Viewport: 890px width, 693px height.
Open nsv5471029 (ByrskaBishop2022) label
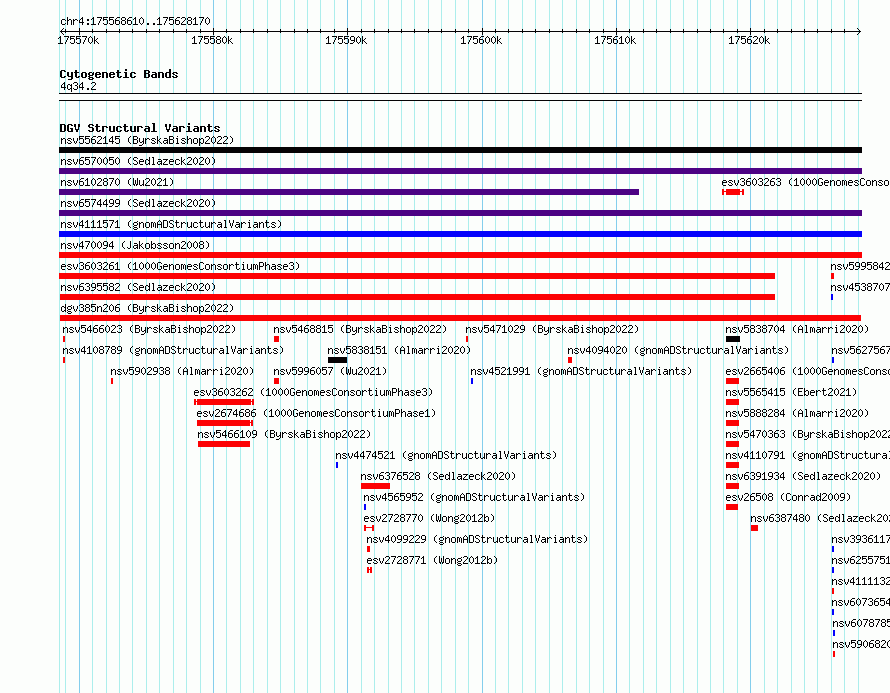tap(552, 329)
